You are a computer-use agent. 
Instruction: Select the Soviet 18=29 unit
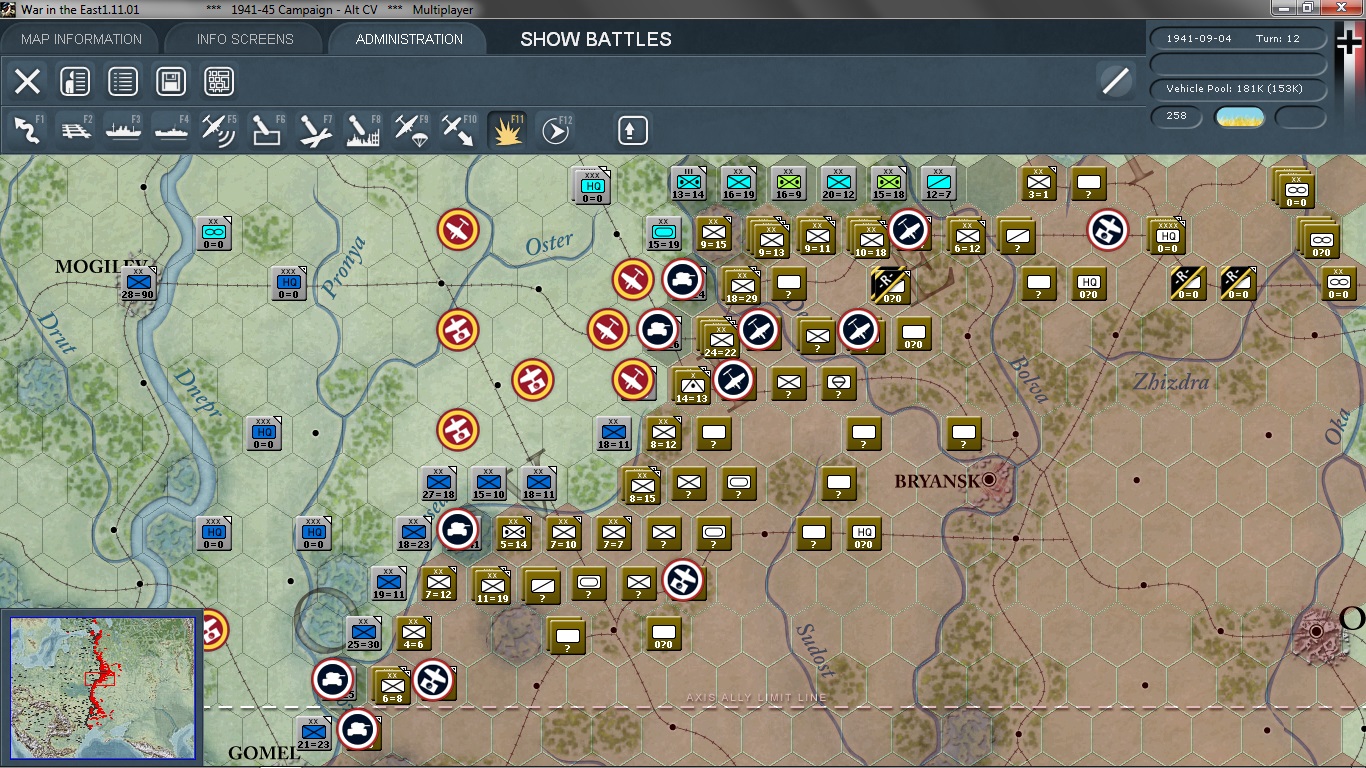tap(741, 286)
